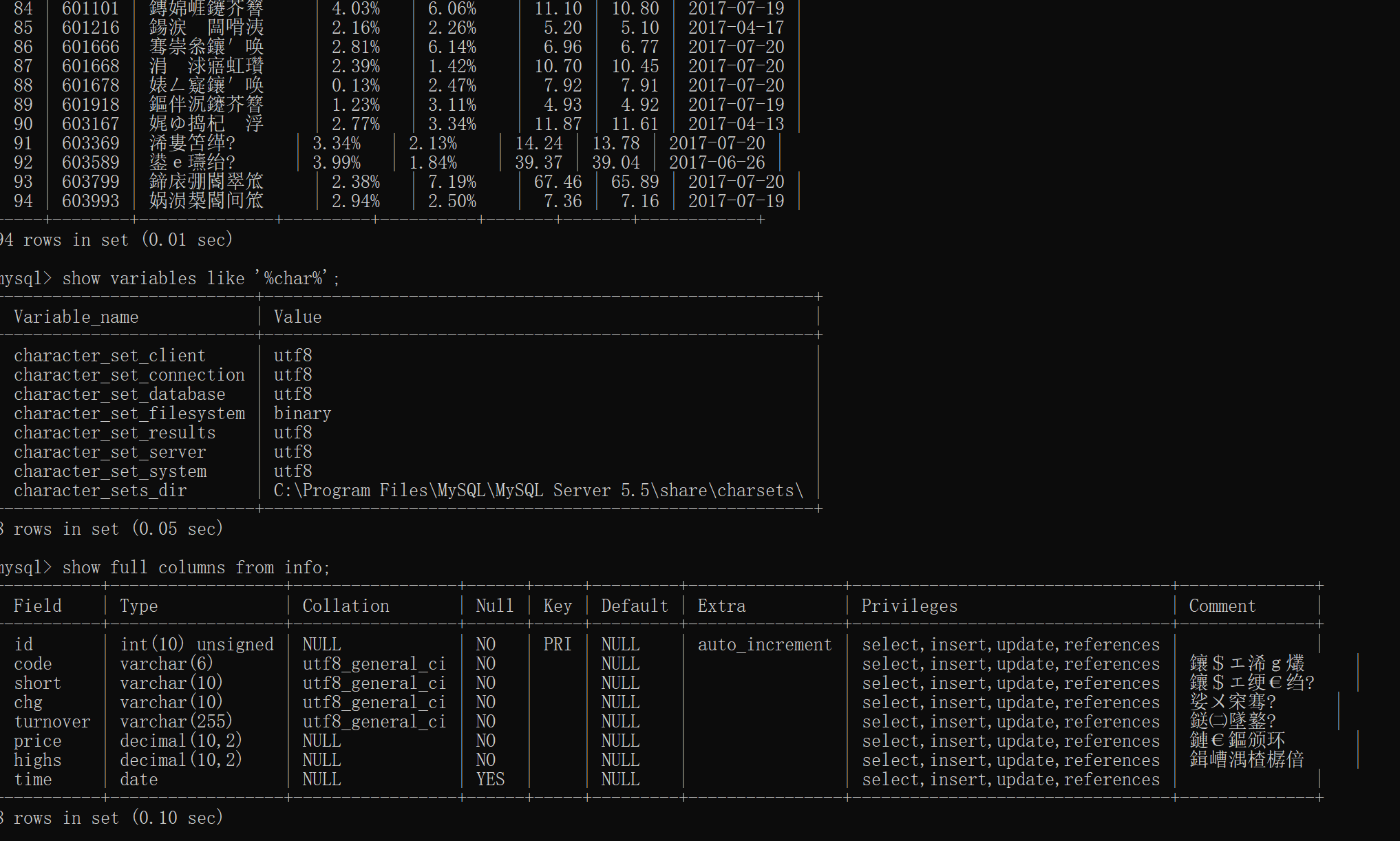
Task: Select character_set_results variable name
Action: 115,433
